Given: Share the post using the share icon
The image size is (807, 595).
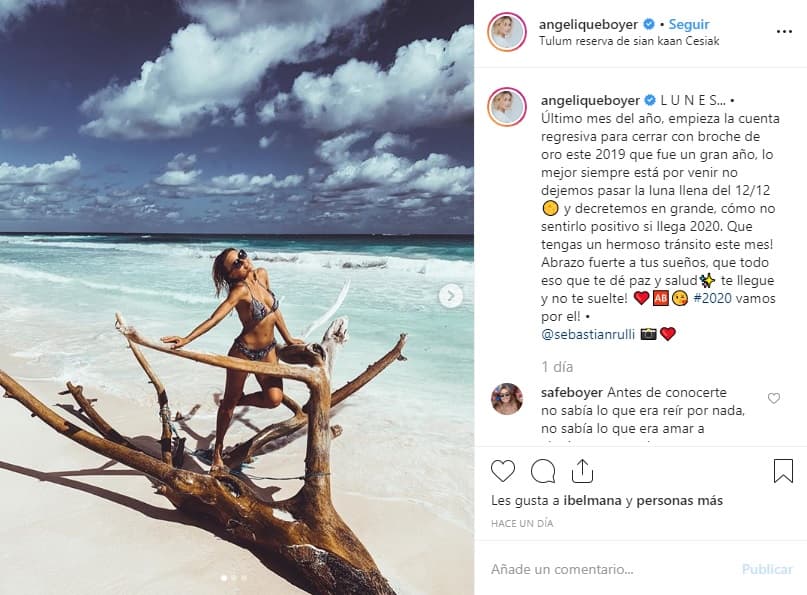Looking at the screenshot, I should point(582,470).
